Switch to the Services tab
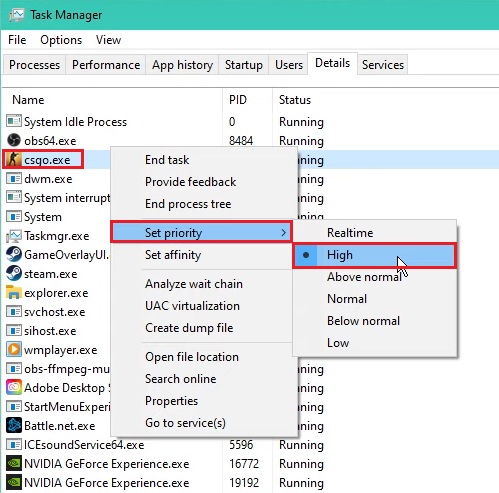The width and height of the screenshot is (499, 493). (x=383, y=65)
